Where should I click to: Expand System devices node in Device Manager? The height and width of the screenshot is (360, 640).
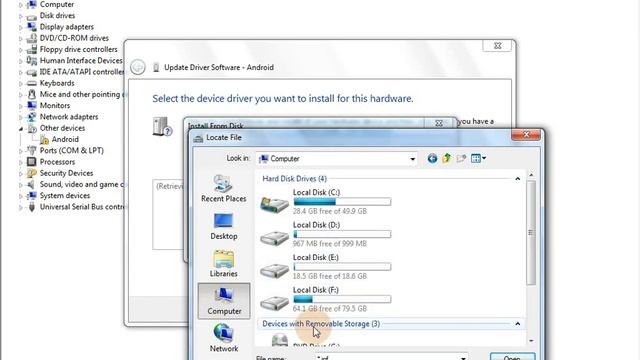pos(20,196)
